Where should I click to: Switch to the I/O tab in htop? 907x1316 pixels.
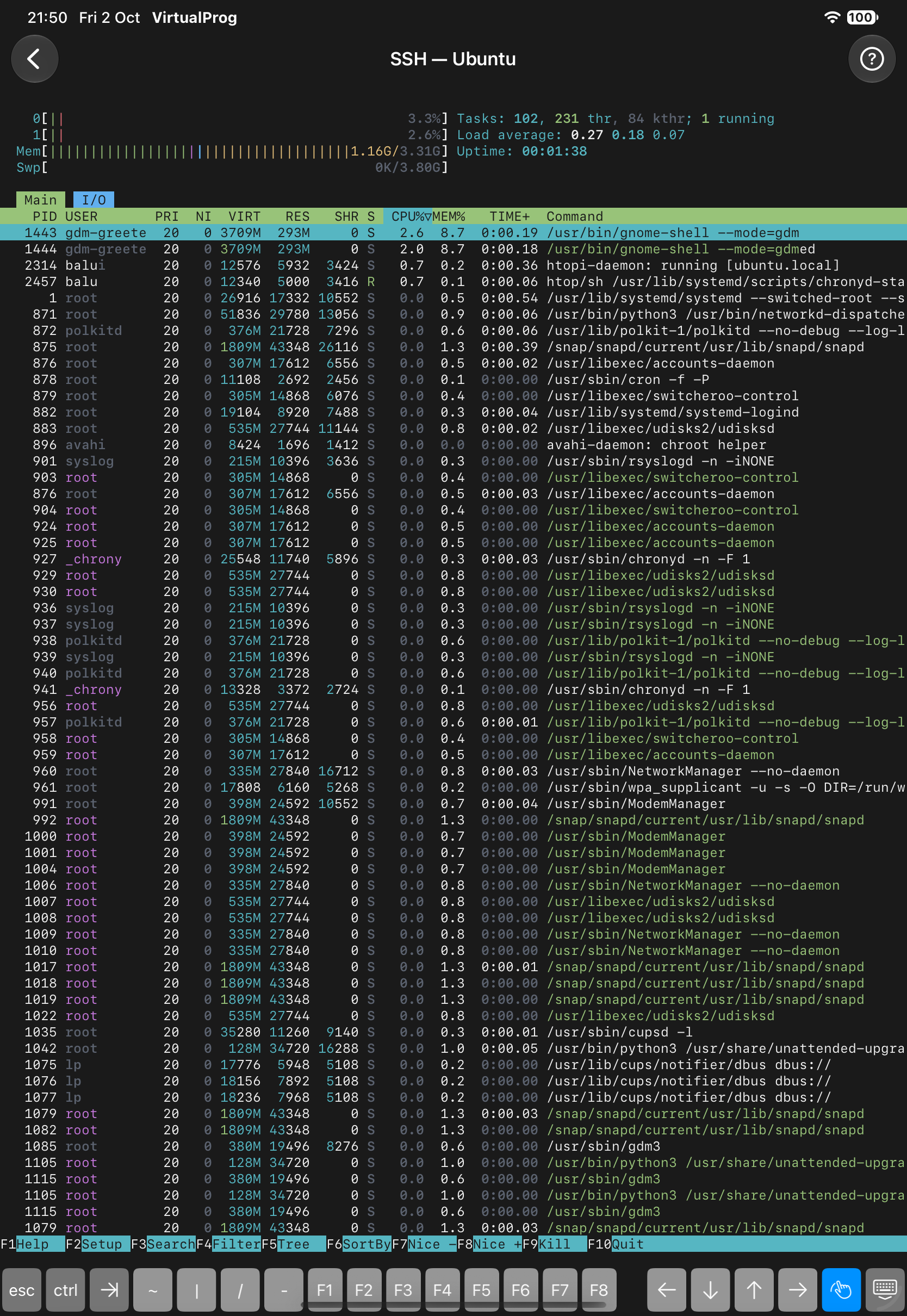point(94,200)
